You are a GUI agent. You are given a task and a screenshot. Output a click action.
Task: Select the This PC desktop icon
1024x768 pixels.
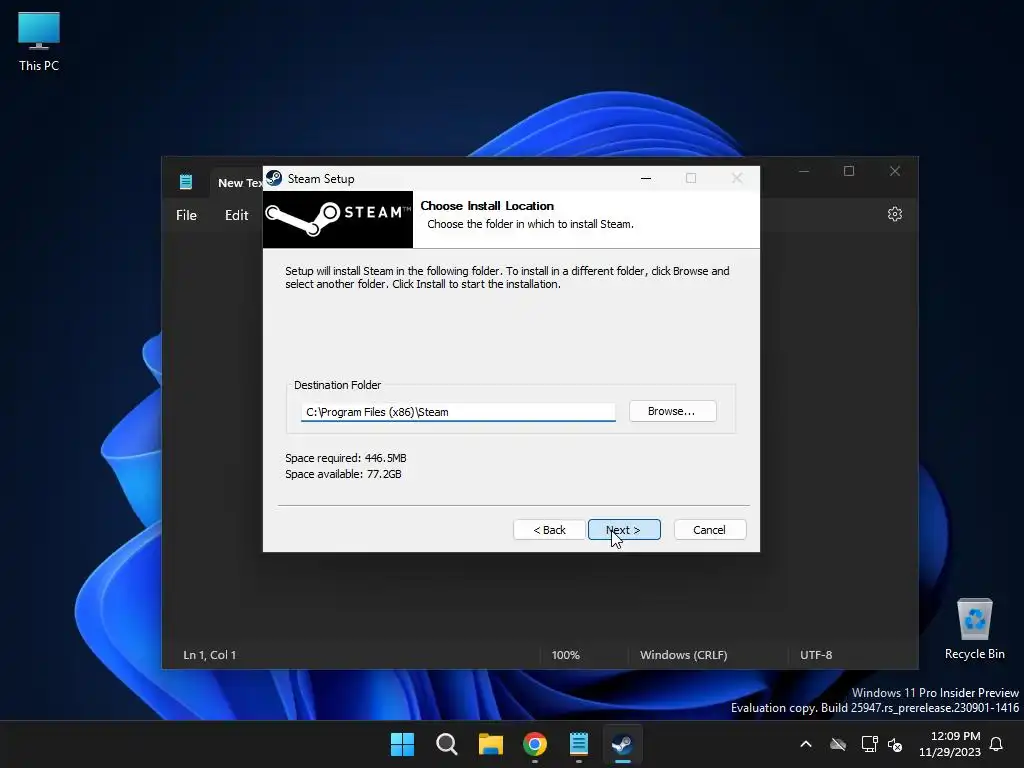(x=39, y=41)
